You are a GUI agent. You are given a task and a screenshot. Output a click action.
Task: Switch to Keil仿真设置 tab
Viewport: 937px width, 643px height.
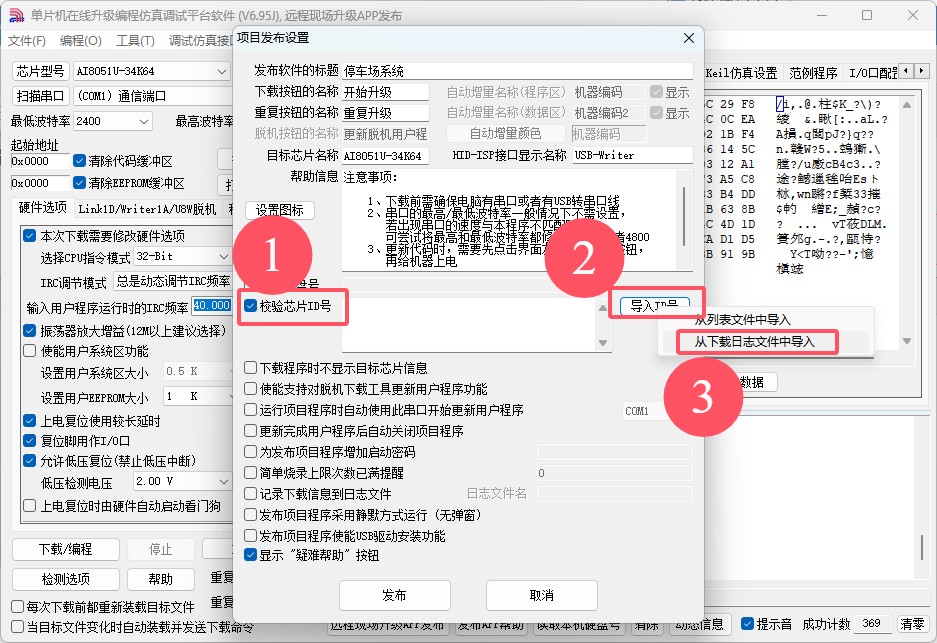[741, 73]
